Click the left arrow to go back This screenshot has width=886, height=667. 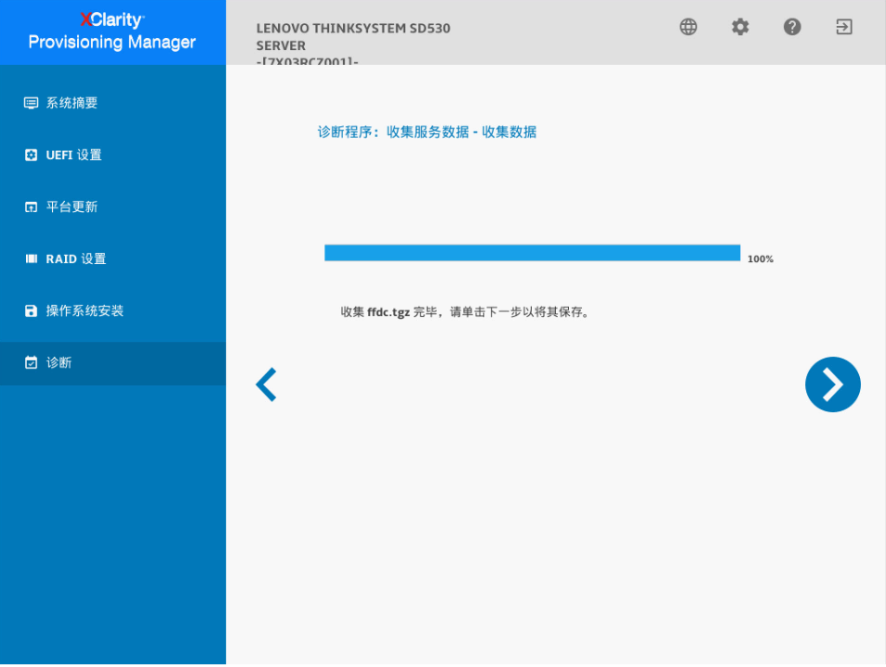coord(266,384)
